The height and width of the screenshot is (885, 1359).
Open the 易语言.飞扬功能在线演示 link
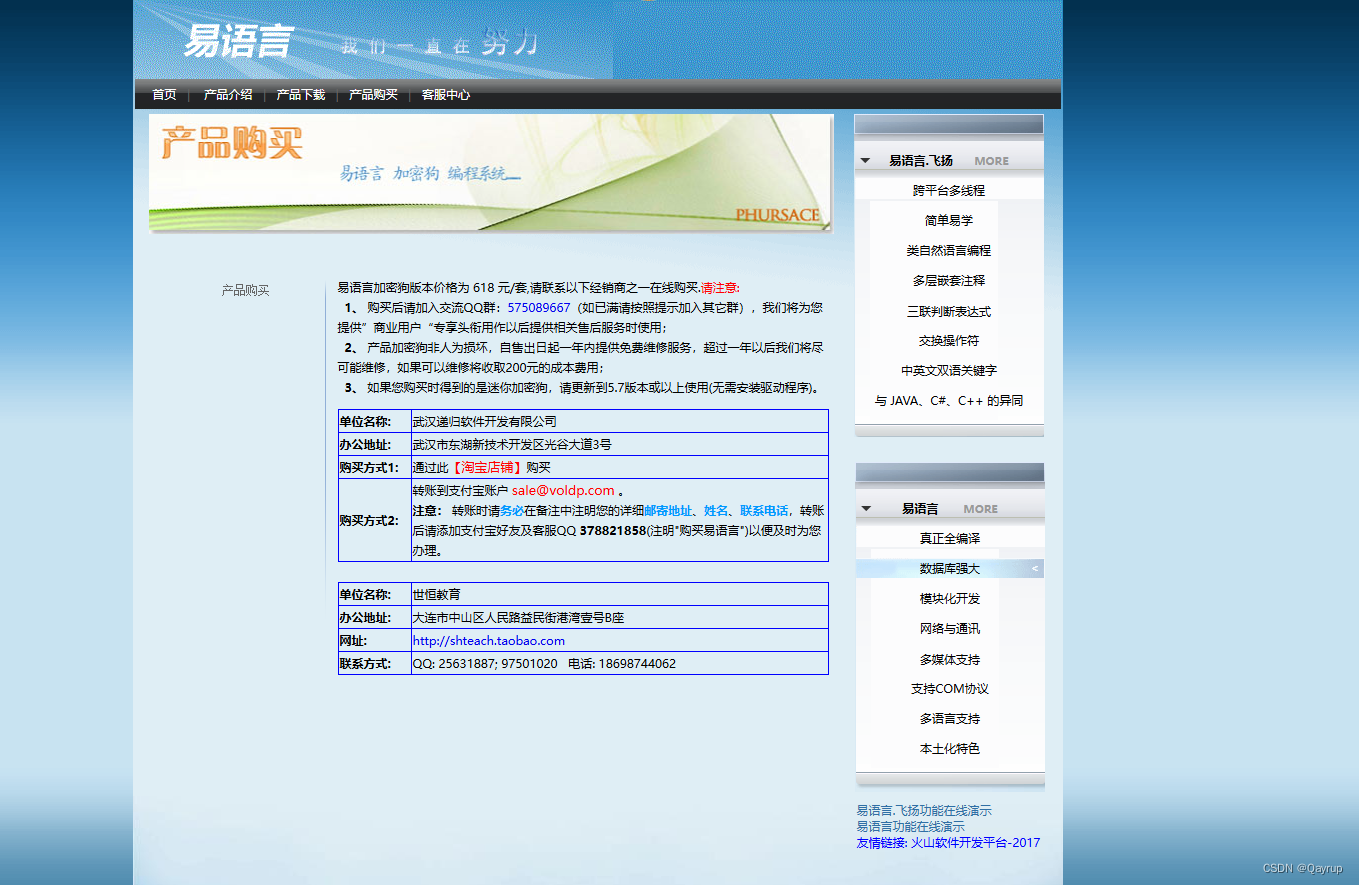pyautogui.click(x=924, y=810)
